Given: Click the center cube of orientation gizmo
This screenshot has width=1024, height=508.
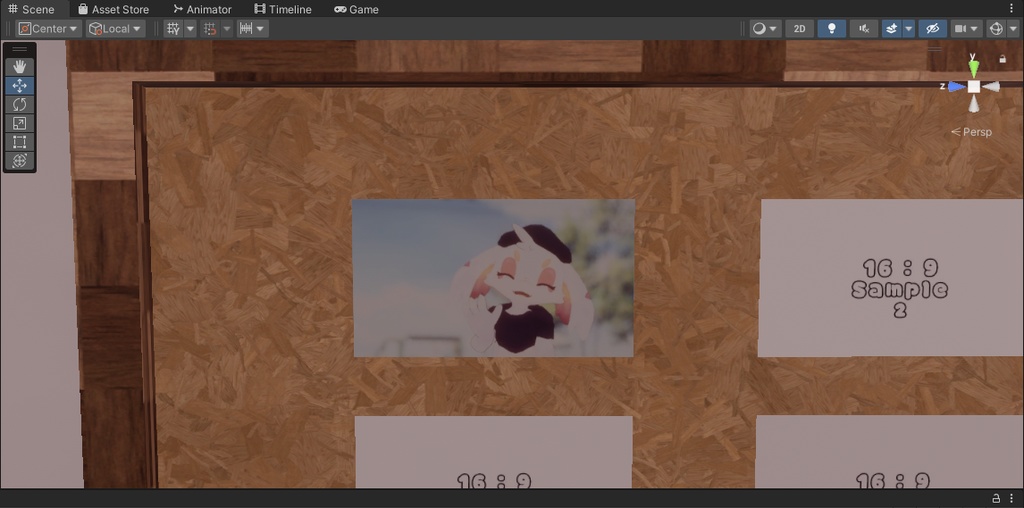Looking at the screenshot, I should click(x=974, y=86).
